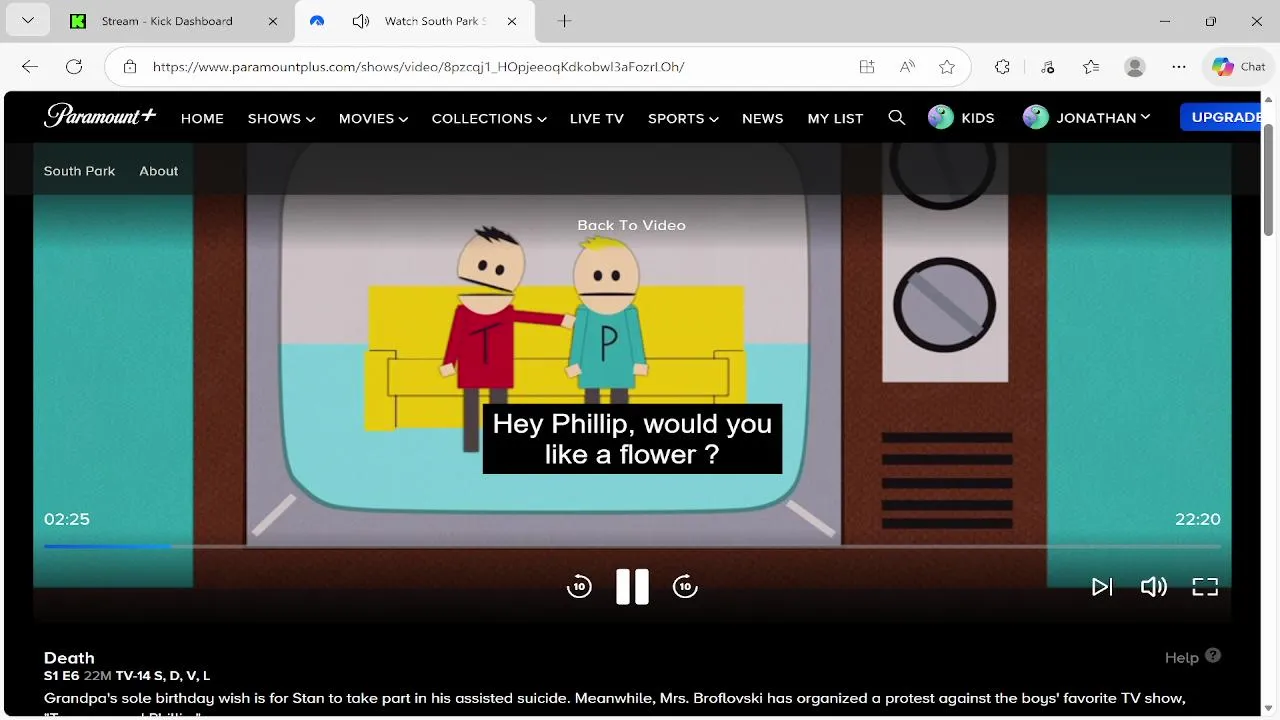Click the elapsed time 02:25
1280x720 pixels.
pos(67,519)
